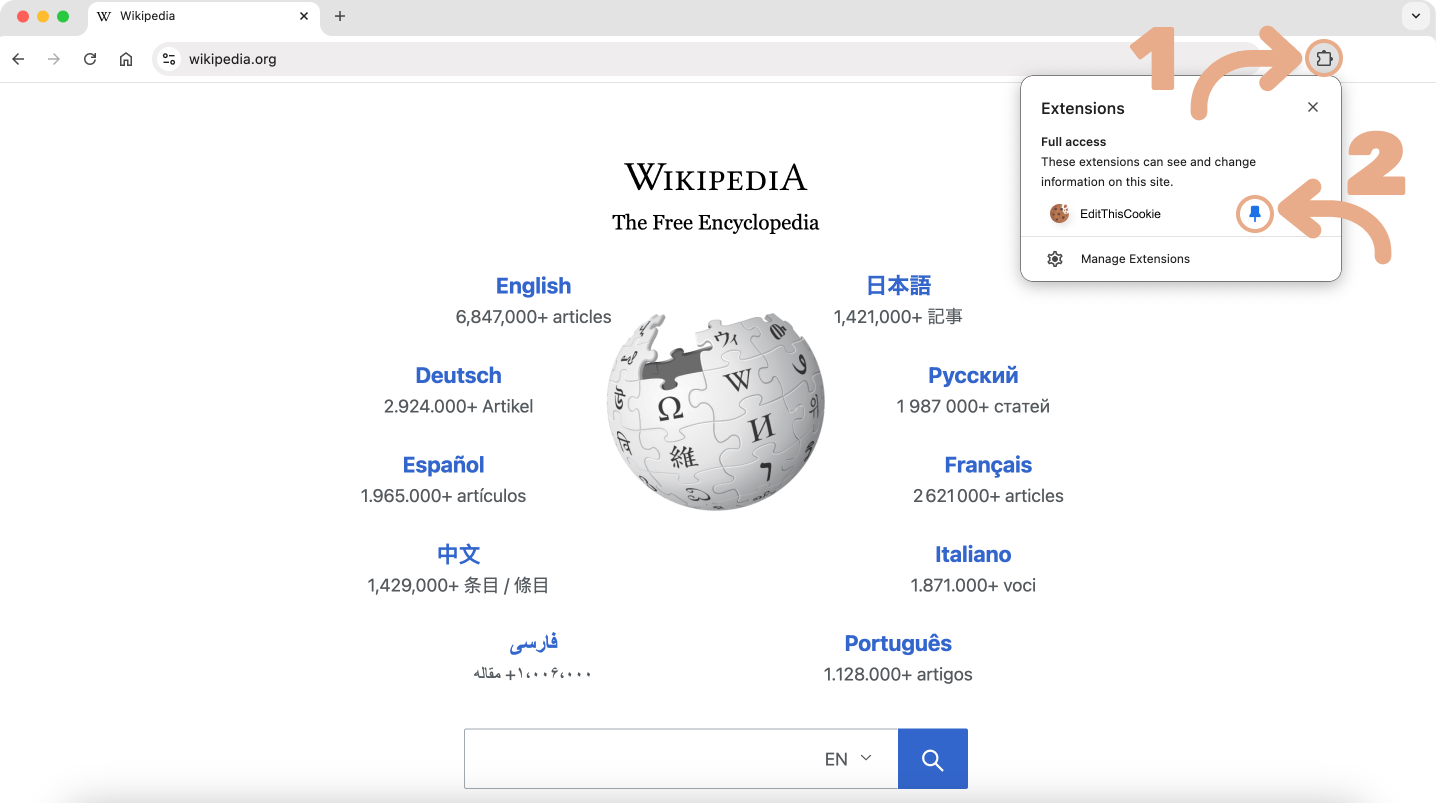
Task: Open the tab search chevron dropdown
Action: coord(1416,16)
